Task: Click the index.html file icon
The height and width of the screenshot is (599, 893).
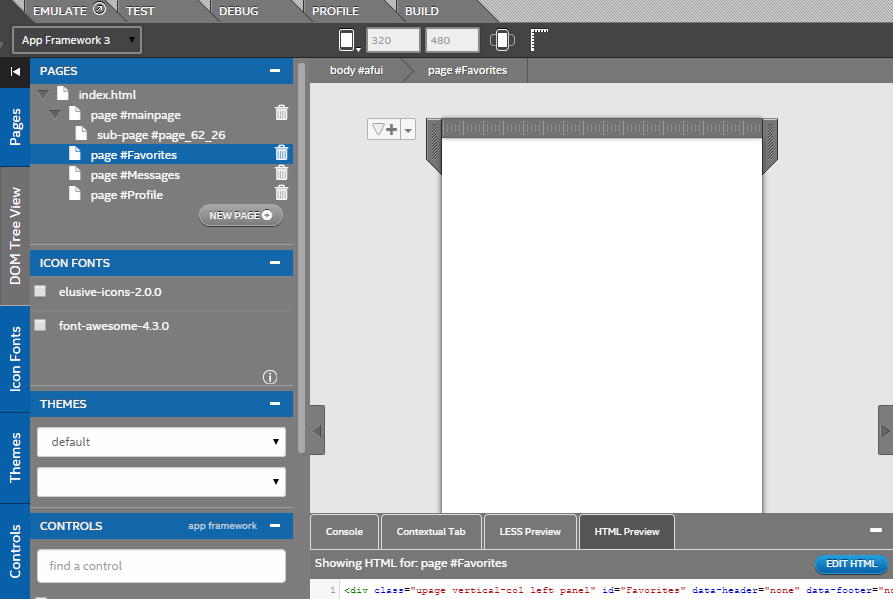Action: (63, 93)
